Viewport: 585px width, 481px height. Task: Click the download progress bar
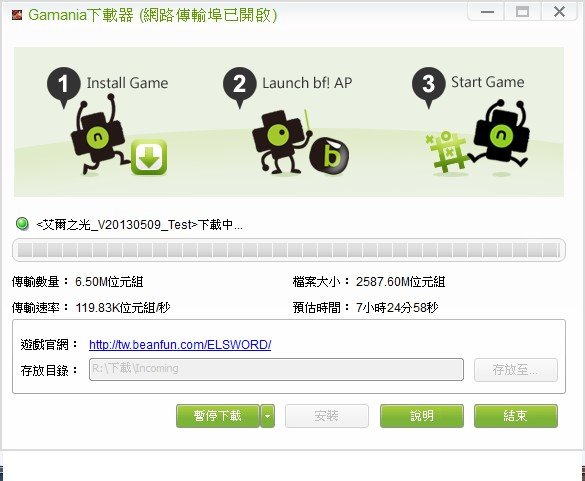(x=289, y=250)
